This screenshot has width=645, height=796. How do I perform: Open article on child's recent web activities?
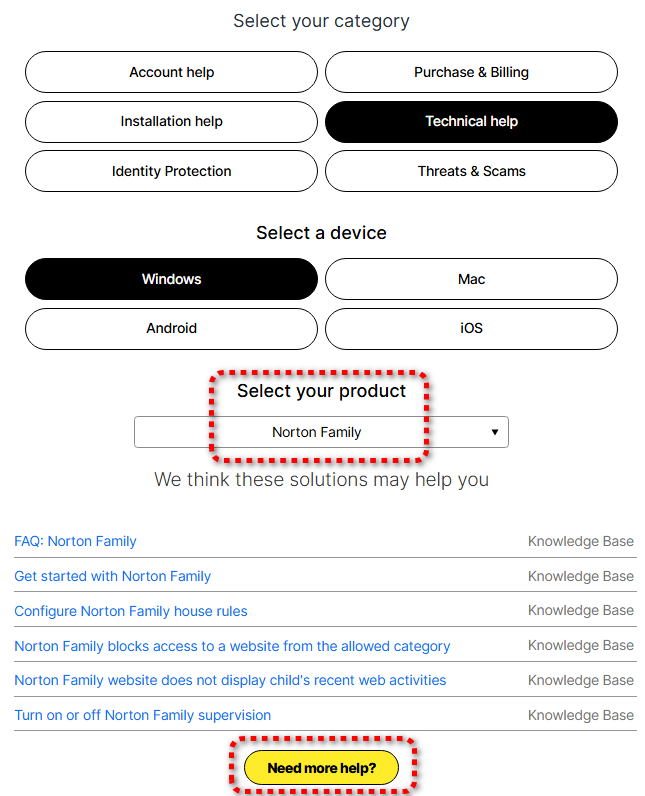(230, 680)
